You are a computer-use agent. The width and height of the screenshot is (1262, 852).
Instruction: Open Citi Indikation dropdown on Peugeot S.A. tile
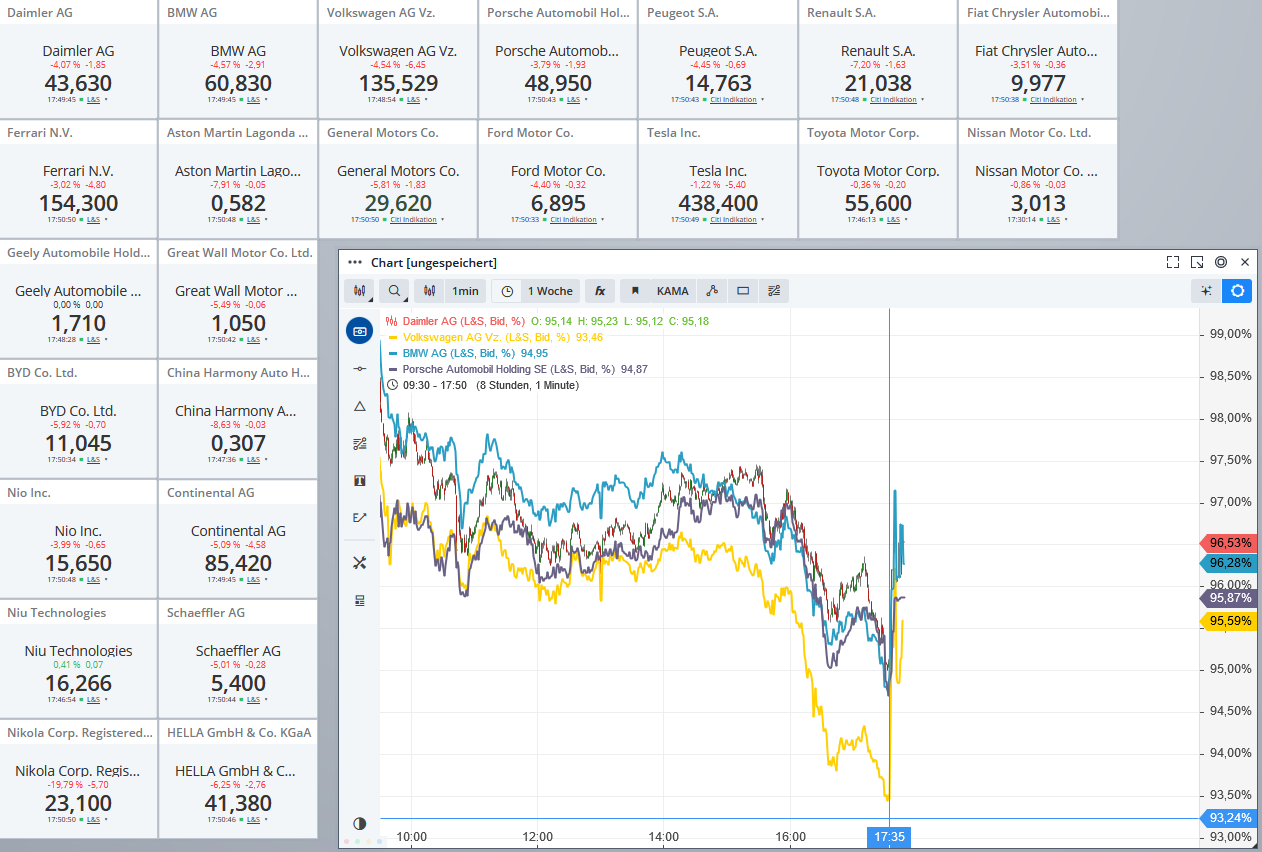tap(762, 100)
